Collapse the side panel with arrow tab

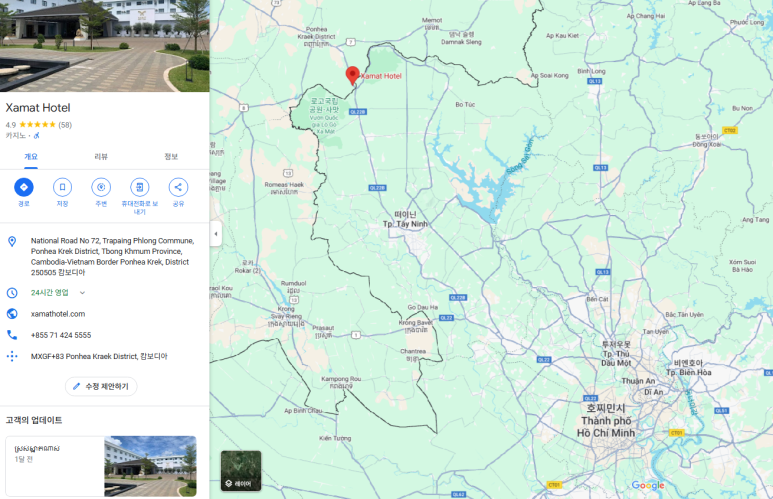[215, 234]
